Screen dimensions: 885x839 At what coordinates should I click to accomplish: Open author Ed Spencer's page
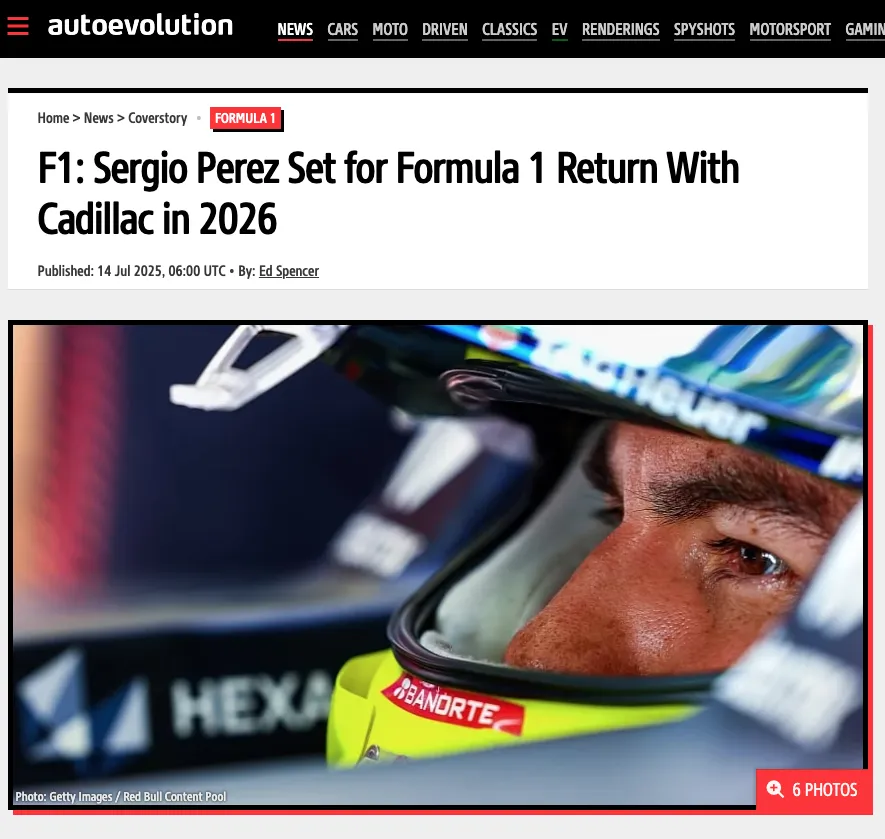coord(289,271)
